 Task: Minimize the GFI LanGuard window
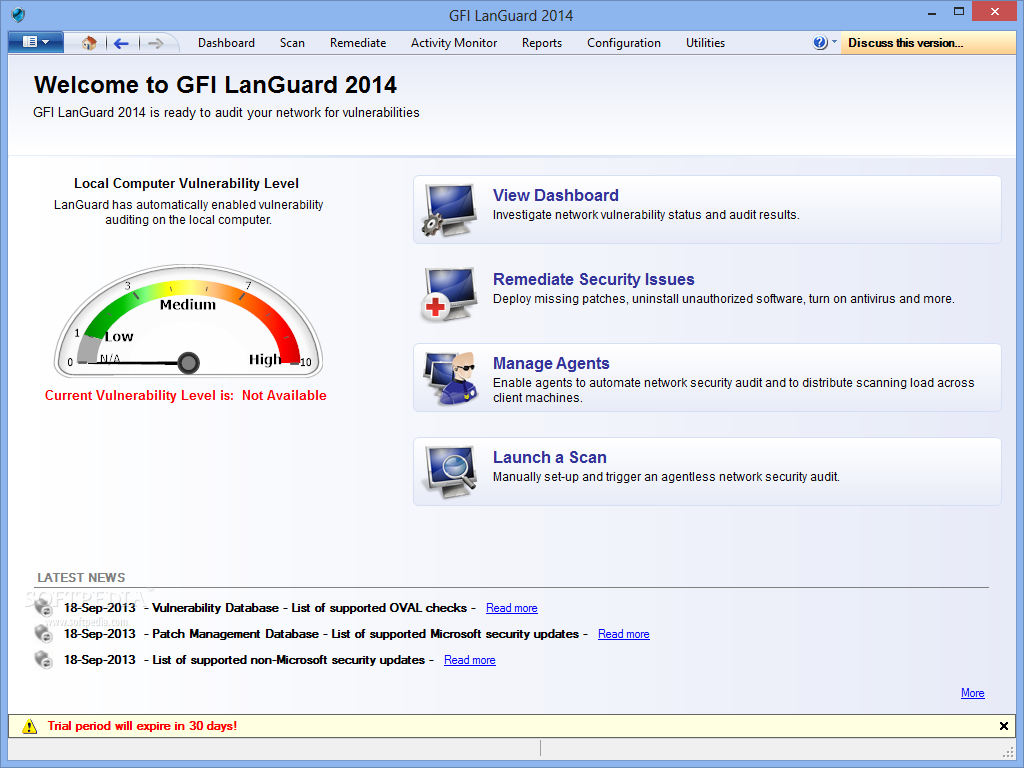932,12
